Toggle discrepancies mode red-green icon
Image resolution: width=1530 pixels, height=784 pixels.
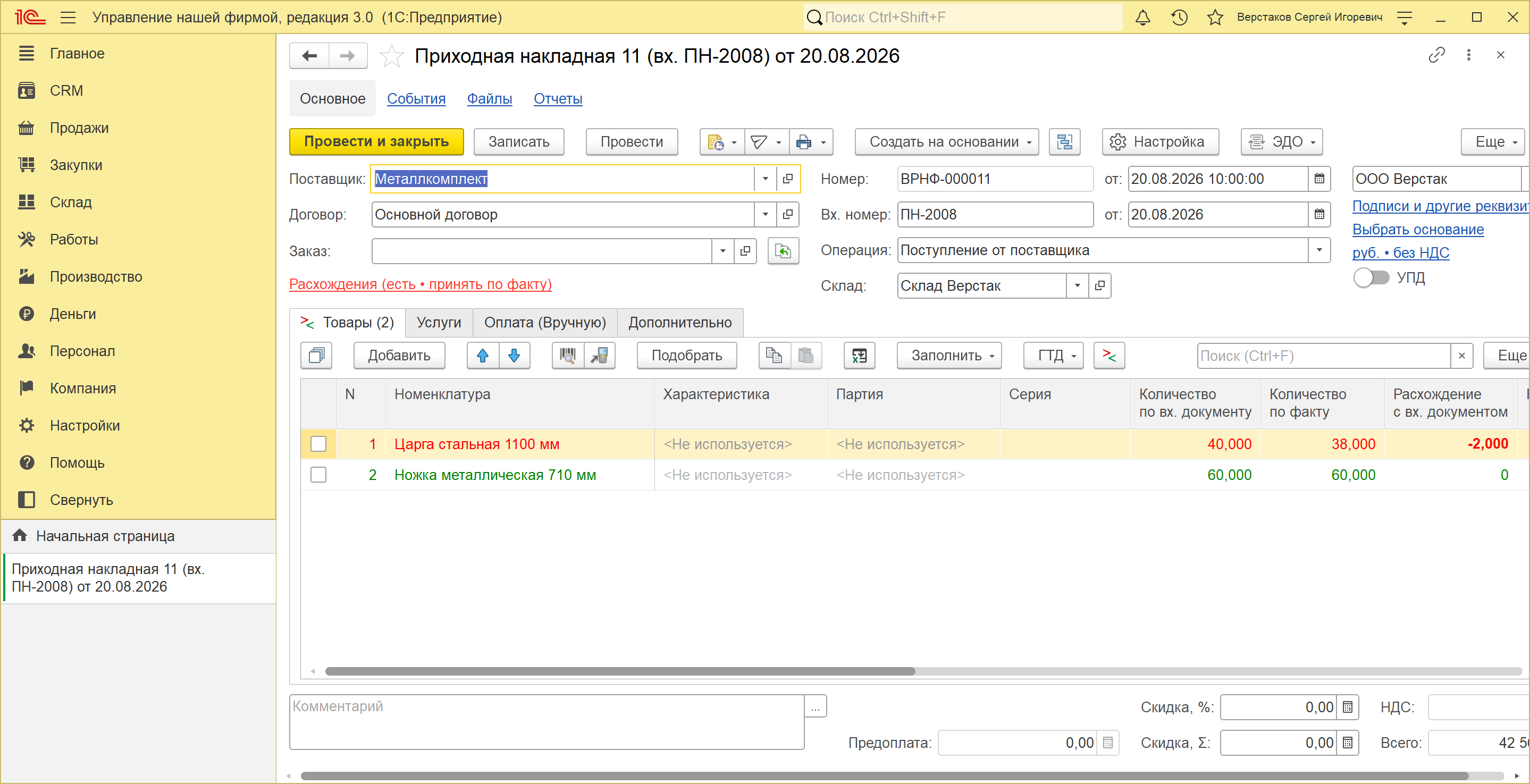pos(1109,356)
